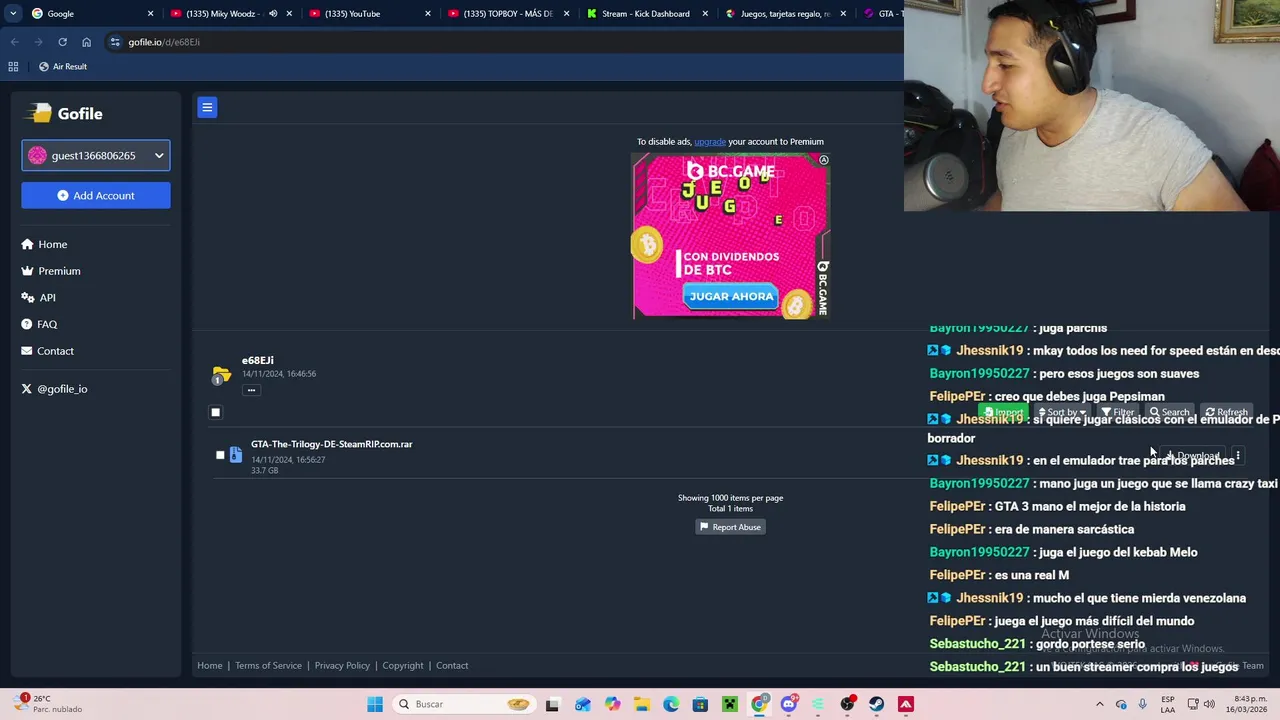
Task: Open the bookmarks apps grid icon
Action: point(13,67)
